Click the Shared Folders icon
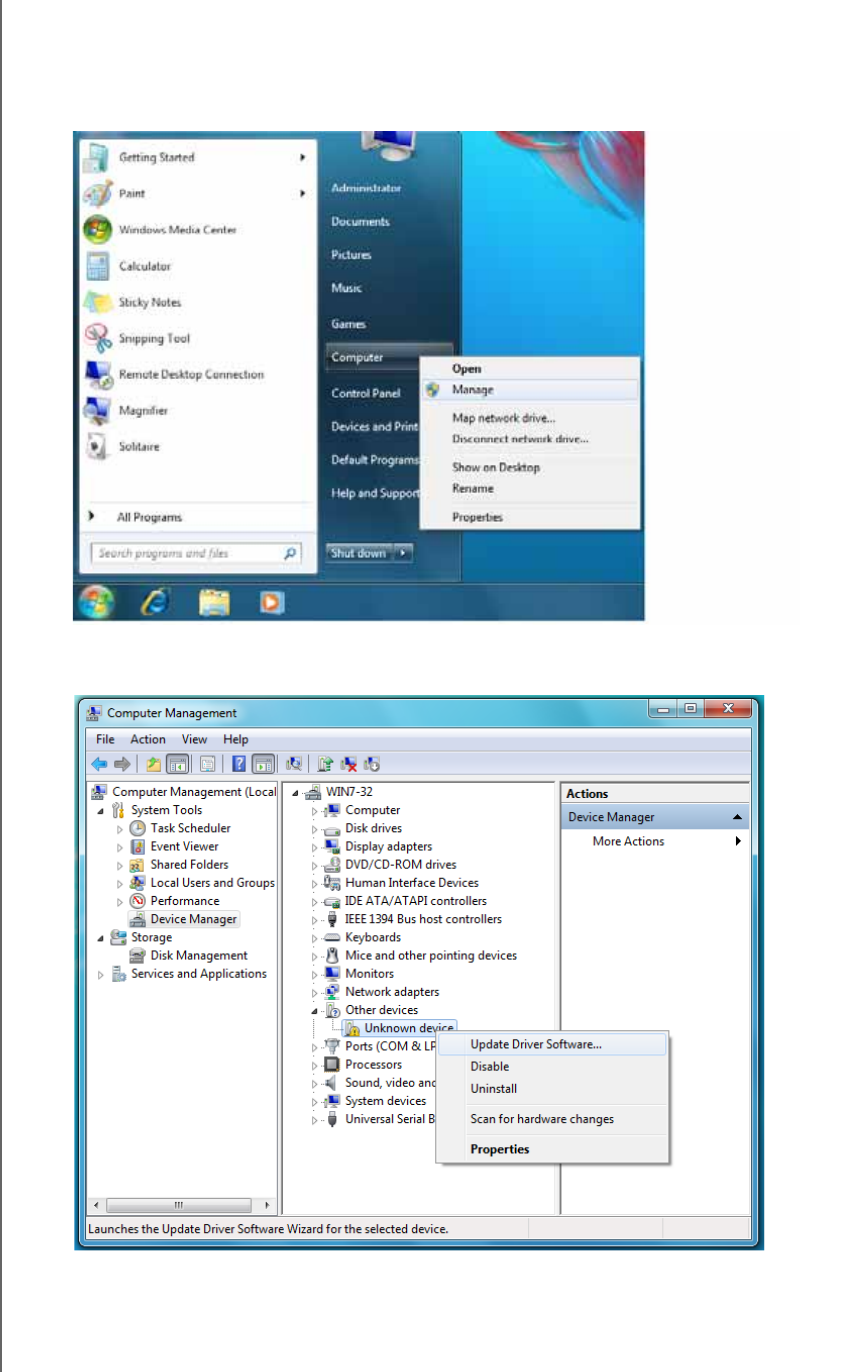Image resolution: width=849 pixels, height=1372 pixels. 139,864
